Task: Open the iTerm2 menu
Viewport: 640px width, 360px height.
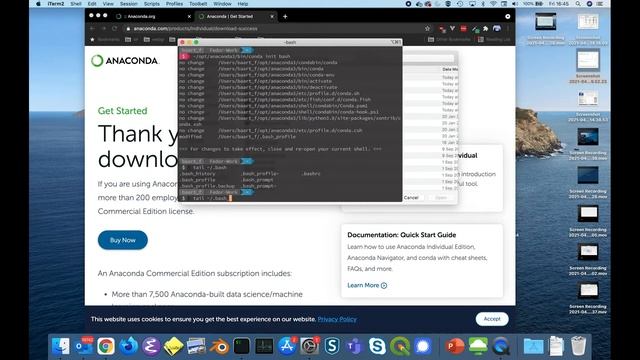Action: 56,4
